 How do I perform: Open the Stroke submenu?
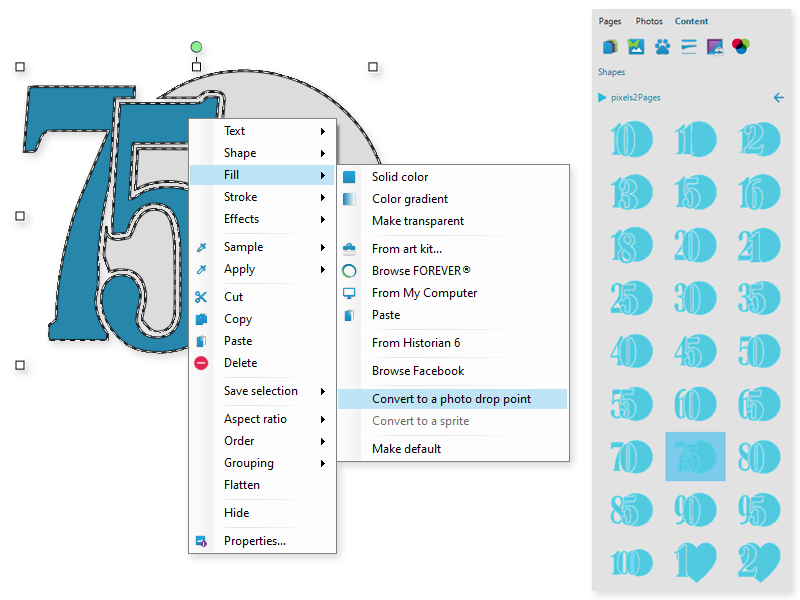tap(262, 197)
